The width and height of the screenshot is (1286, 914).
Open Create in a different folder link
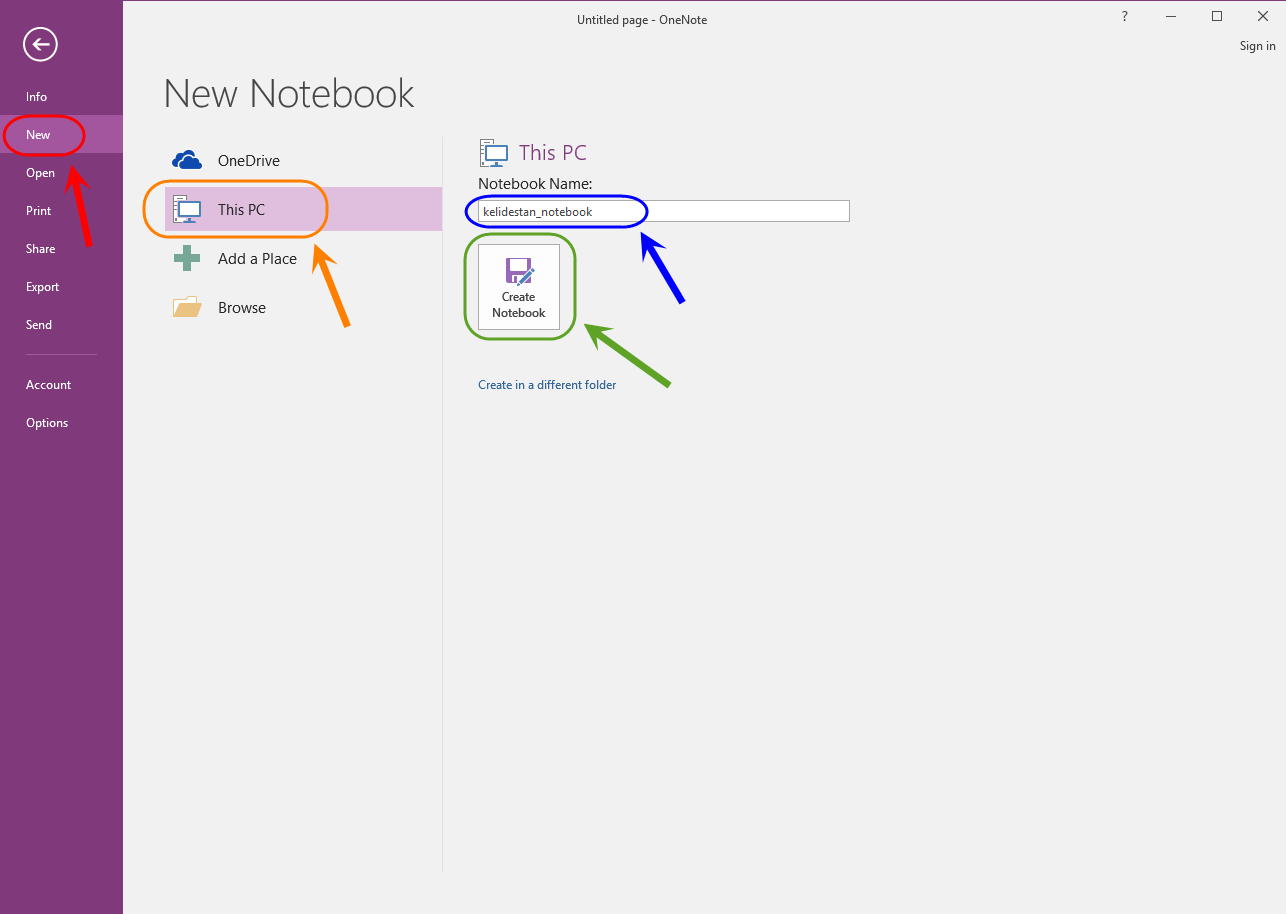point(547,385)
